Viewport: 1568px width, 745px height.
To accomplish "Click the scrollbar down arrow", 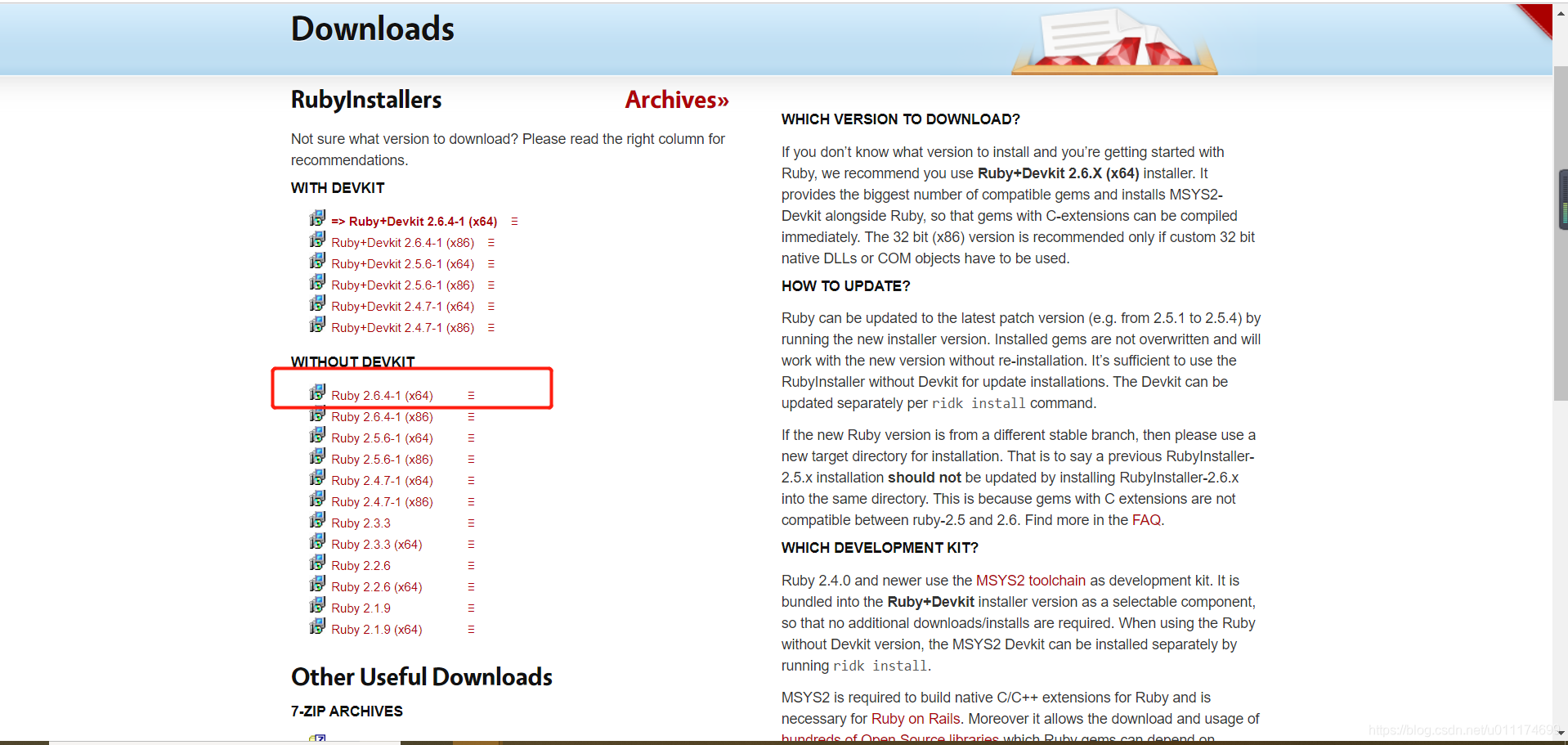I will coord(1561,733).
